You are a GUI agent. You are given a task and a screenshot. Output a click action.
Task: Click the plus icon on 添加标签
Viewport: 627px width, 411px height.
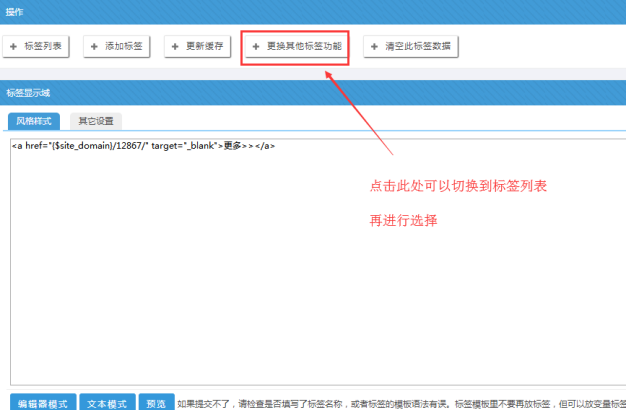point(95,47)
